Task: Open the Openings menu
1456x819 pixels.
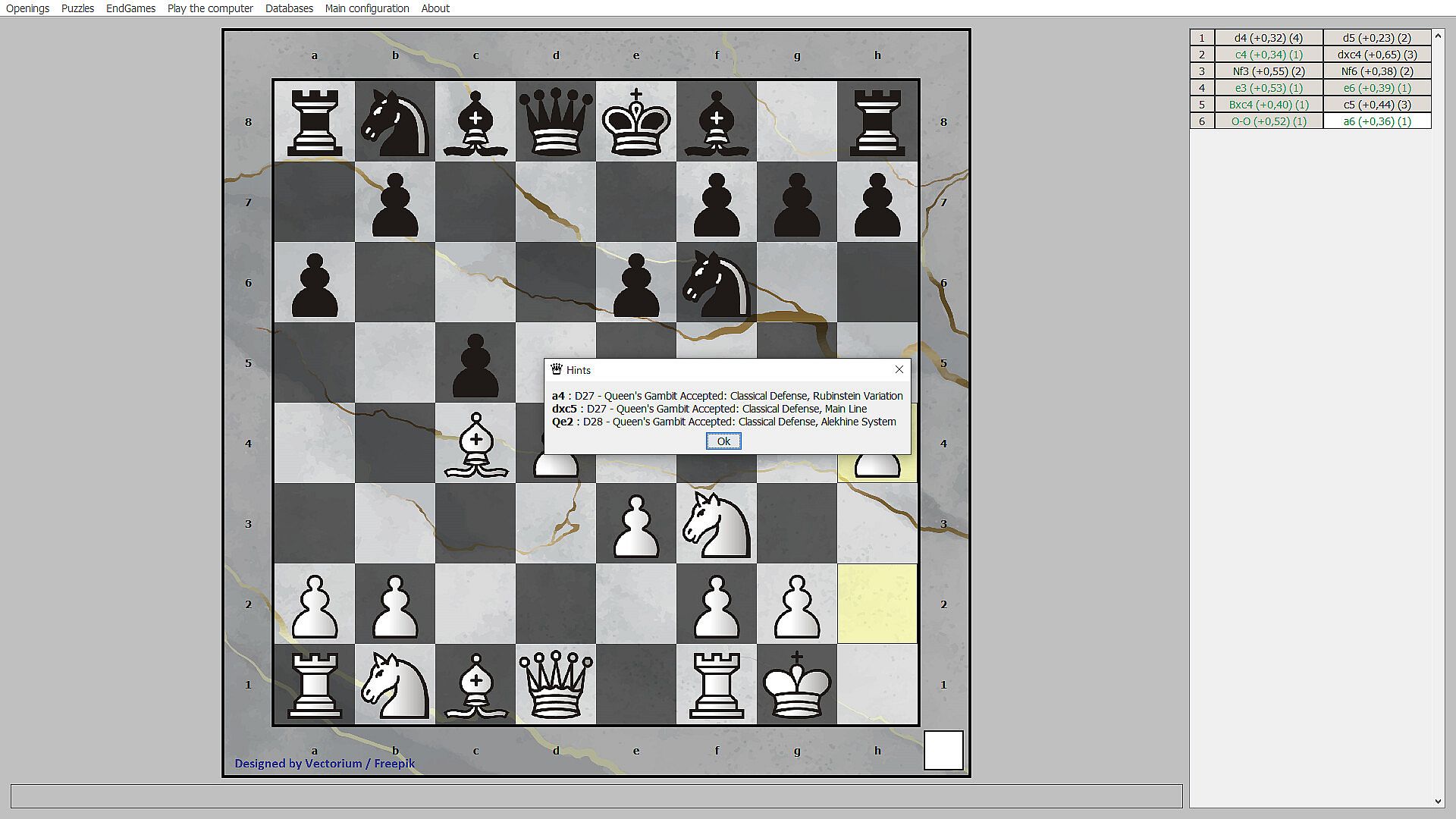Action: click(27, 8)
